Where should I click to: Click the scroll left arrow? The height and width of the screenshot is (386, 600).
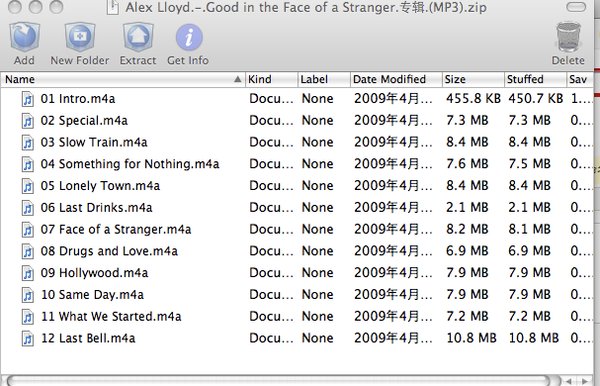569,381
